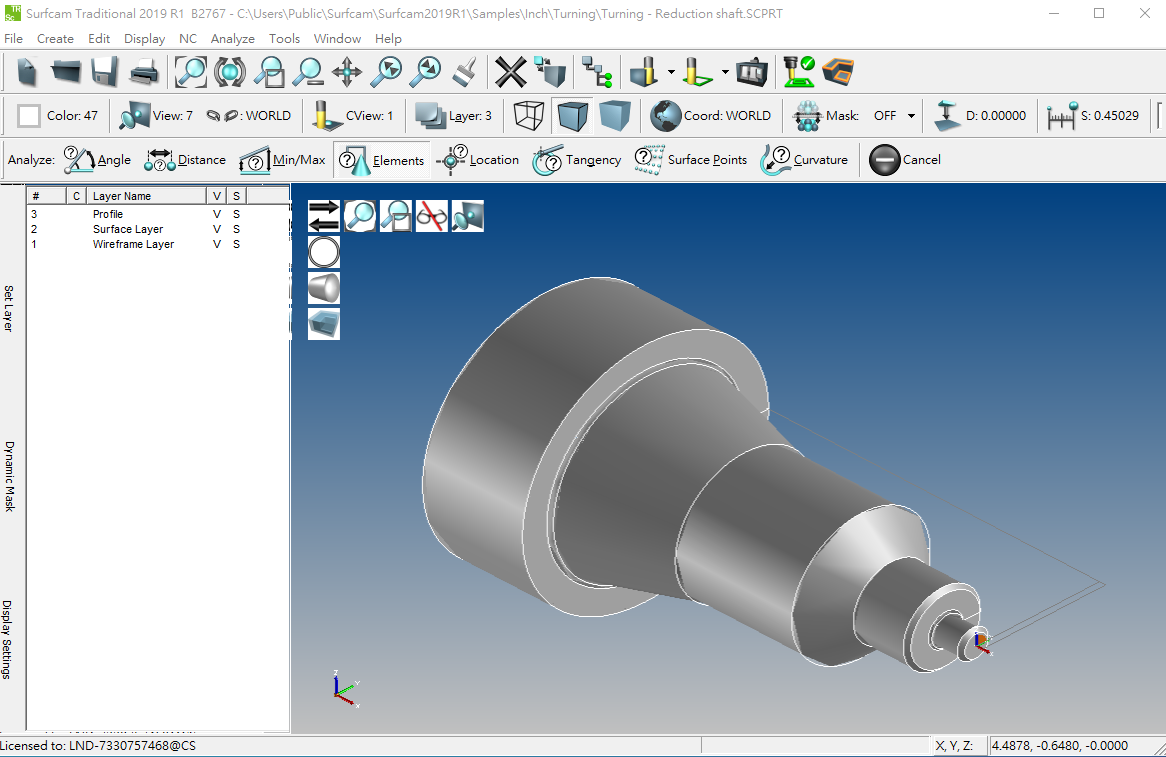Choose Analyze Location tool

[478, 160]
